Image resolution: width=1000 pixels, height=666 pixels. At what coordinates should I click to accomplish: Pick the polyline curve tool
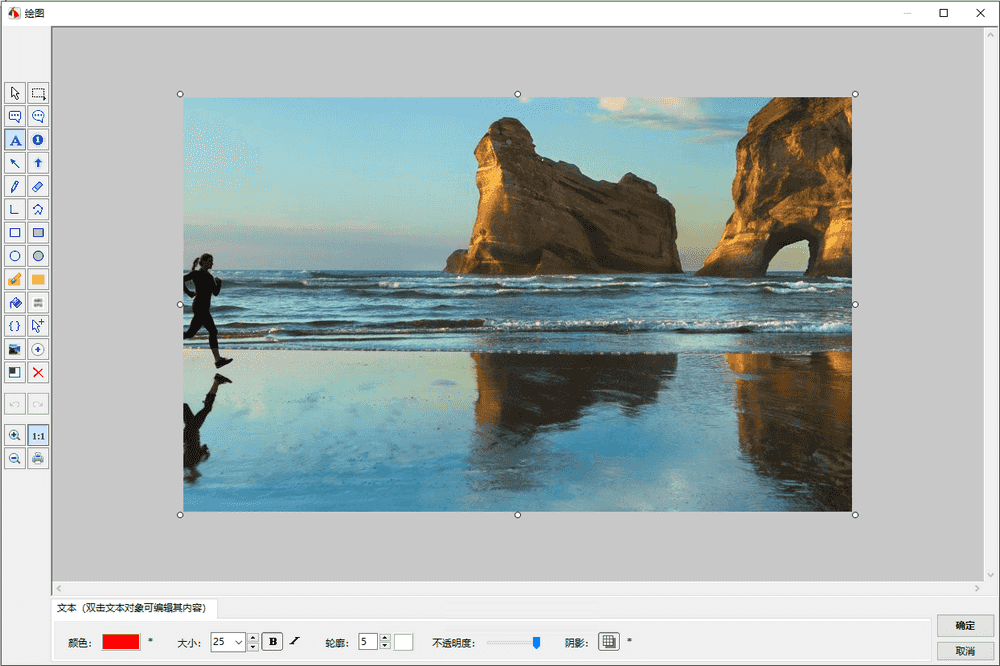[x=38, y=209]
